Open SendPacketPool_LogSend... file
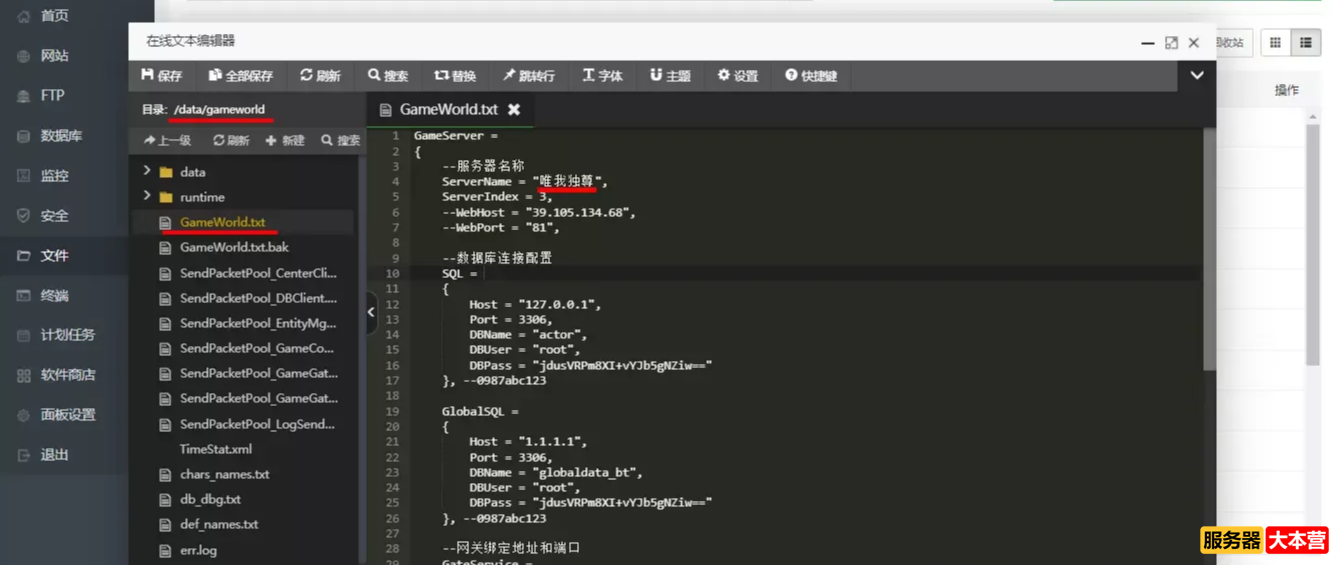This screenshot has width=1334, height=565. tap(257, 424)
